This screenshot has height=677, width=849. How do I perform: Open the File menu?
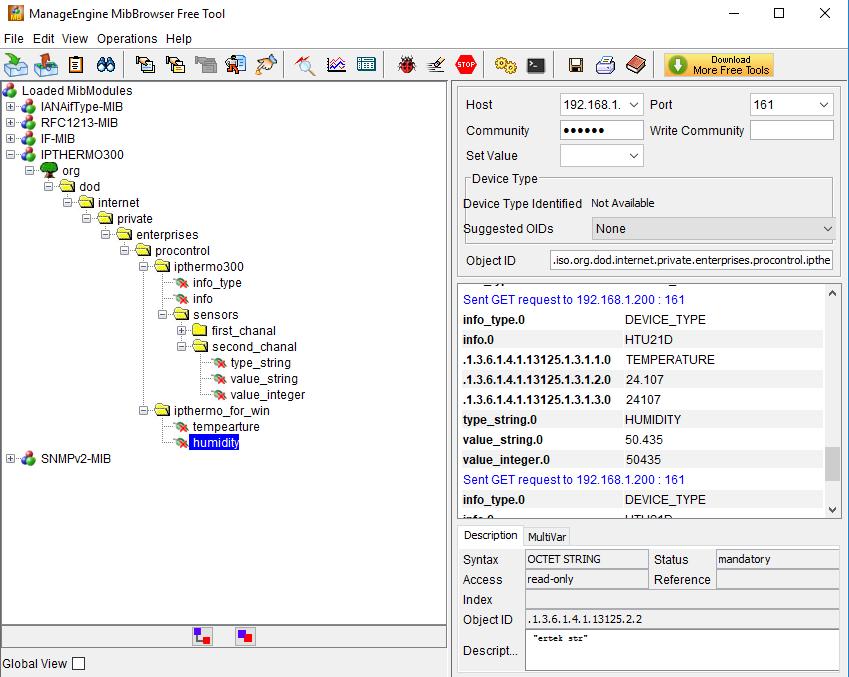click(x=14, y=38)
